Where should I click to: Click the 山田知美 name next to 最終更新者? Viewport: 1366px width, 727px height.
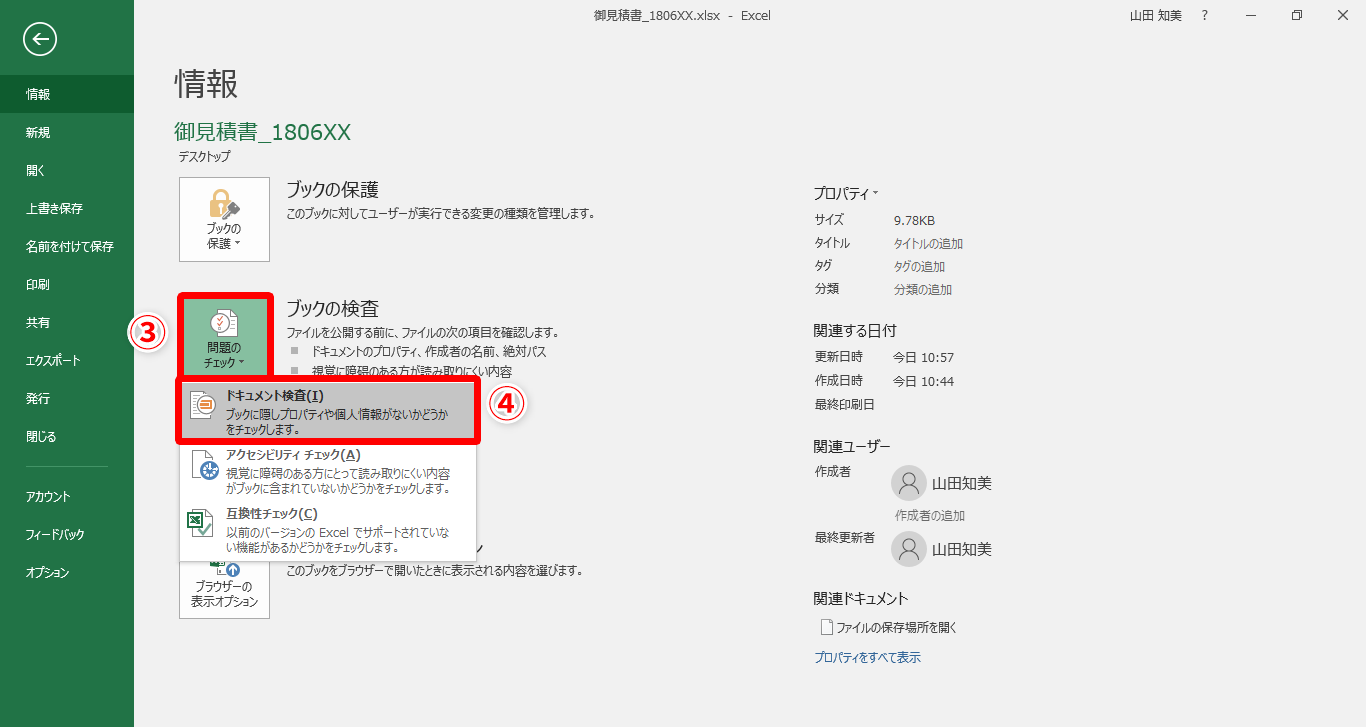pyautogui.click(x=962, y=550)
